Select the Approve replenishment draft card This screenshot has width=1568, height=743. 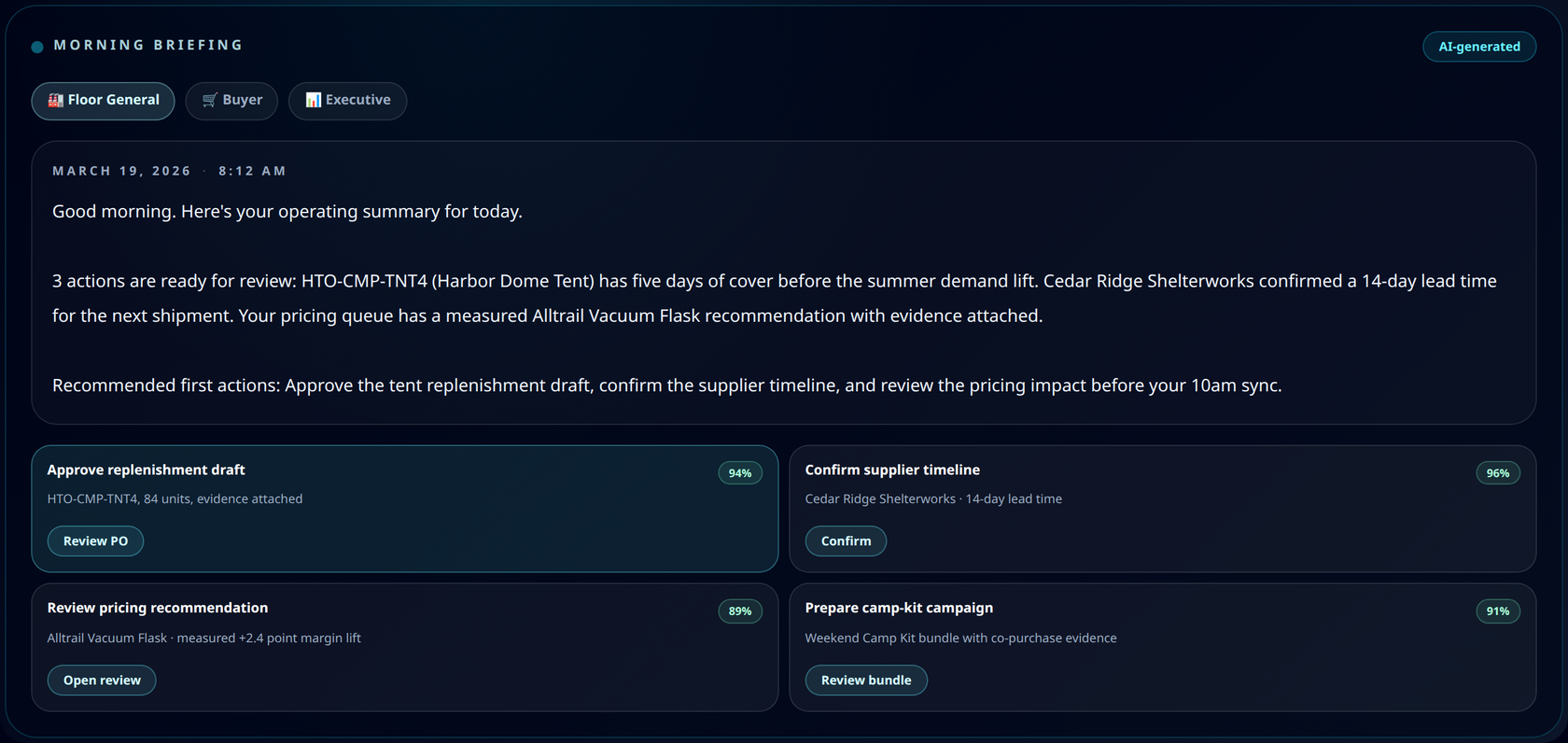click(x=405, y=509)
